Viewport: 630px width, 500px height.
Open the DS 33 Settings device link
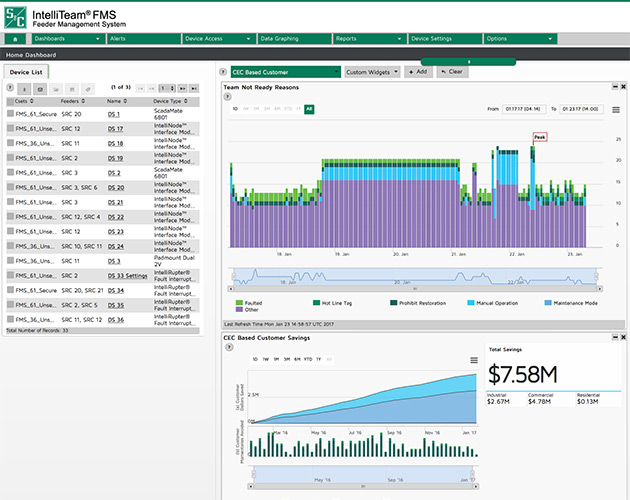(x=129, y=275)
